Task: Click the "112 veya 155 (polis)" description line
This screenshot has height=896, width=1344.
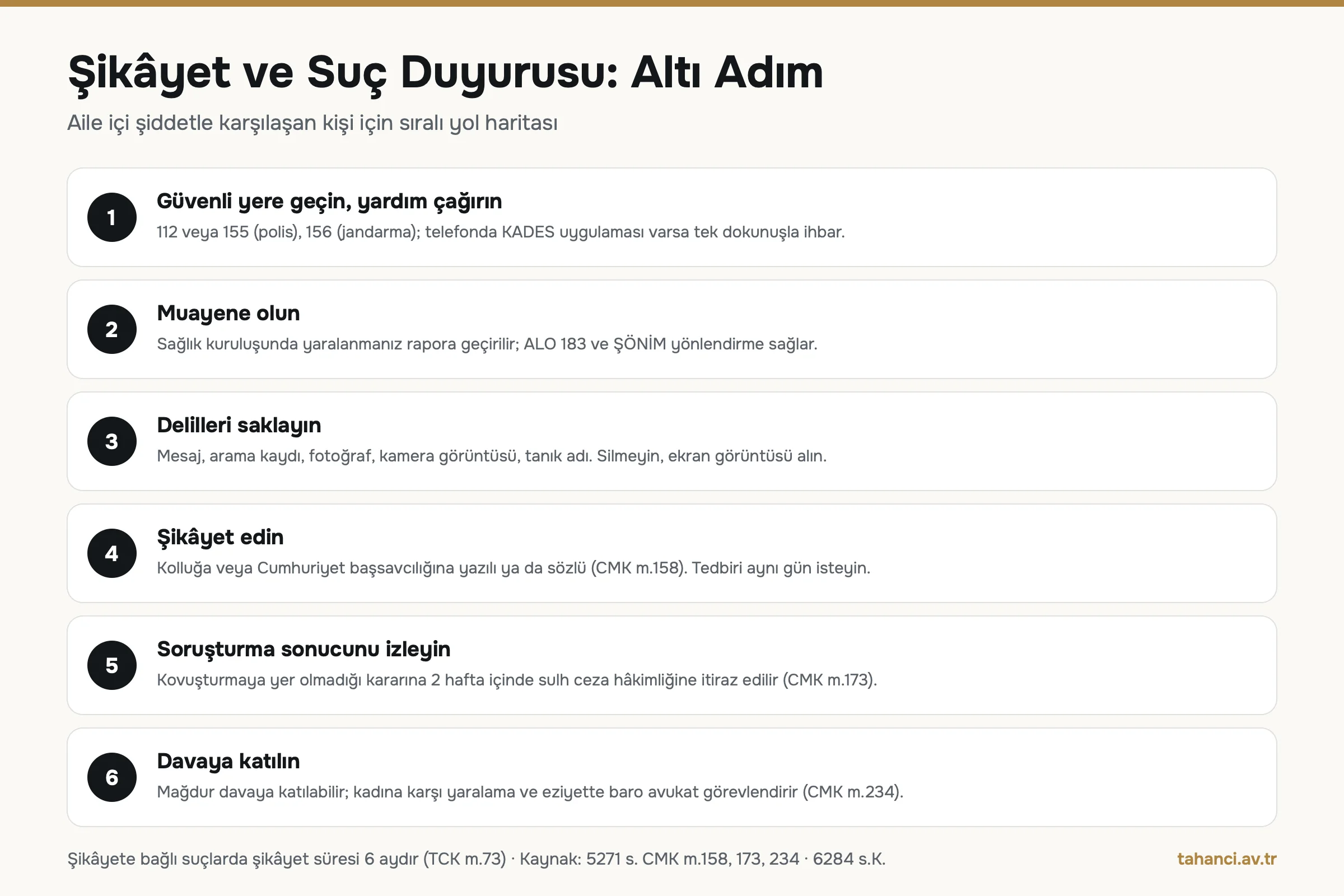Action: point(501,232)
